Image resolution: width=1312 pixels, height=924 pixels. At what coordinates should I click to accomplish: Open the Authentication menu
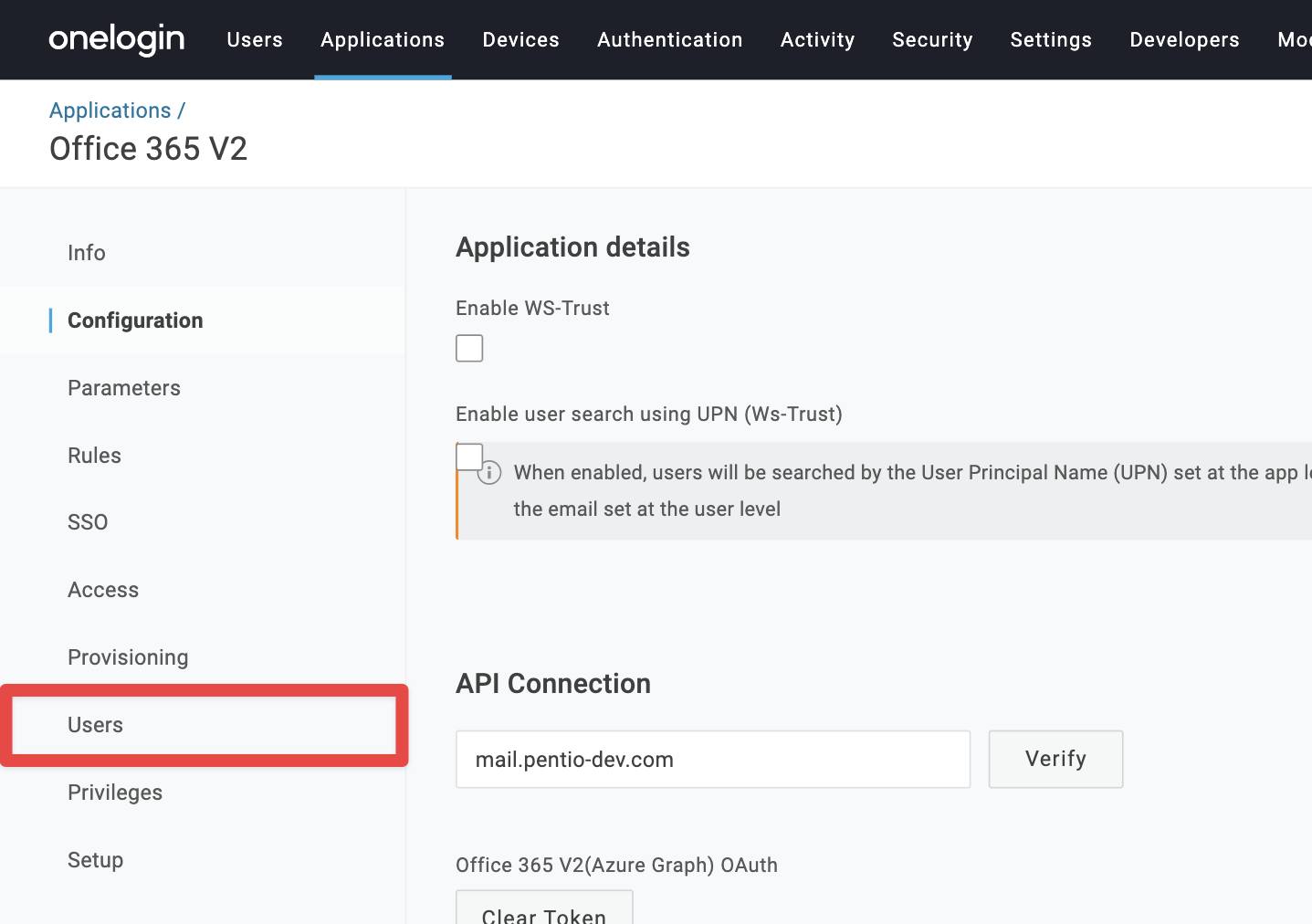670,39
